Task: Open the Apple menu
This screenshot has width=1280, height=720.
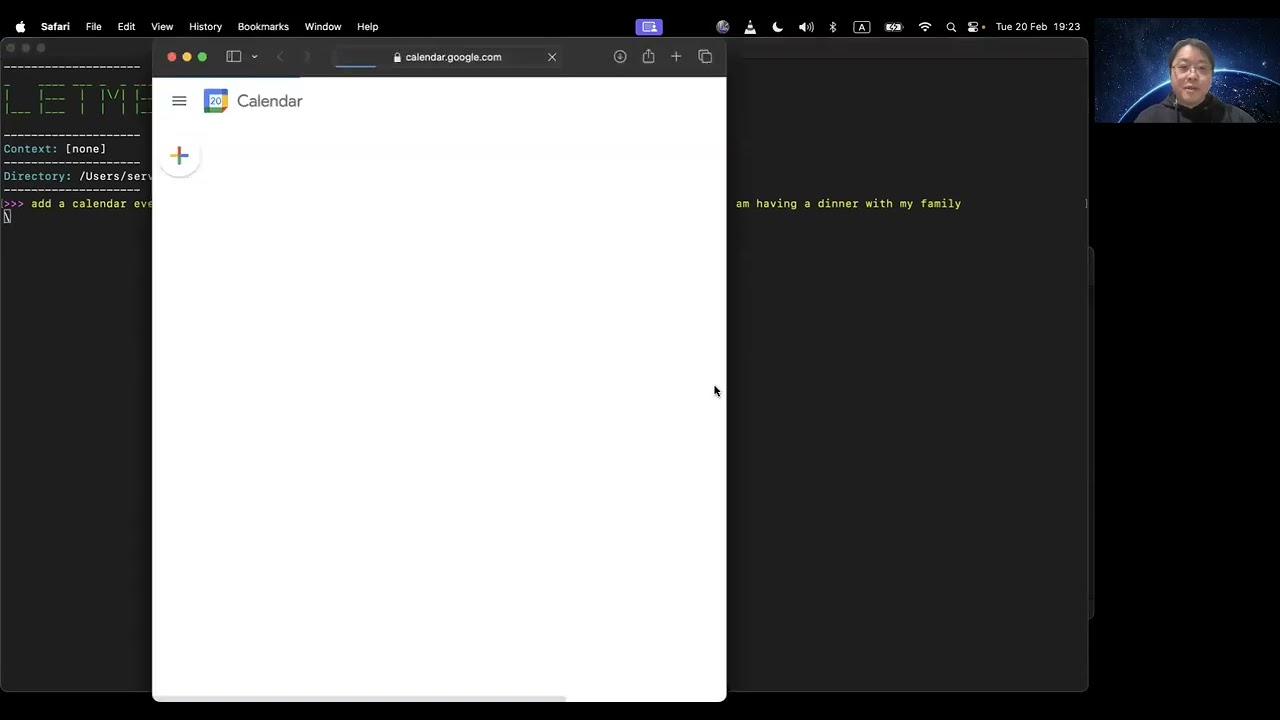Action: tap(20, 27)
